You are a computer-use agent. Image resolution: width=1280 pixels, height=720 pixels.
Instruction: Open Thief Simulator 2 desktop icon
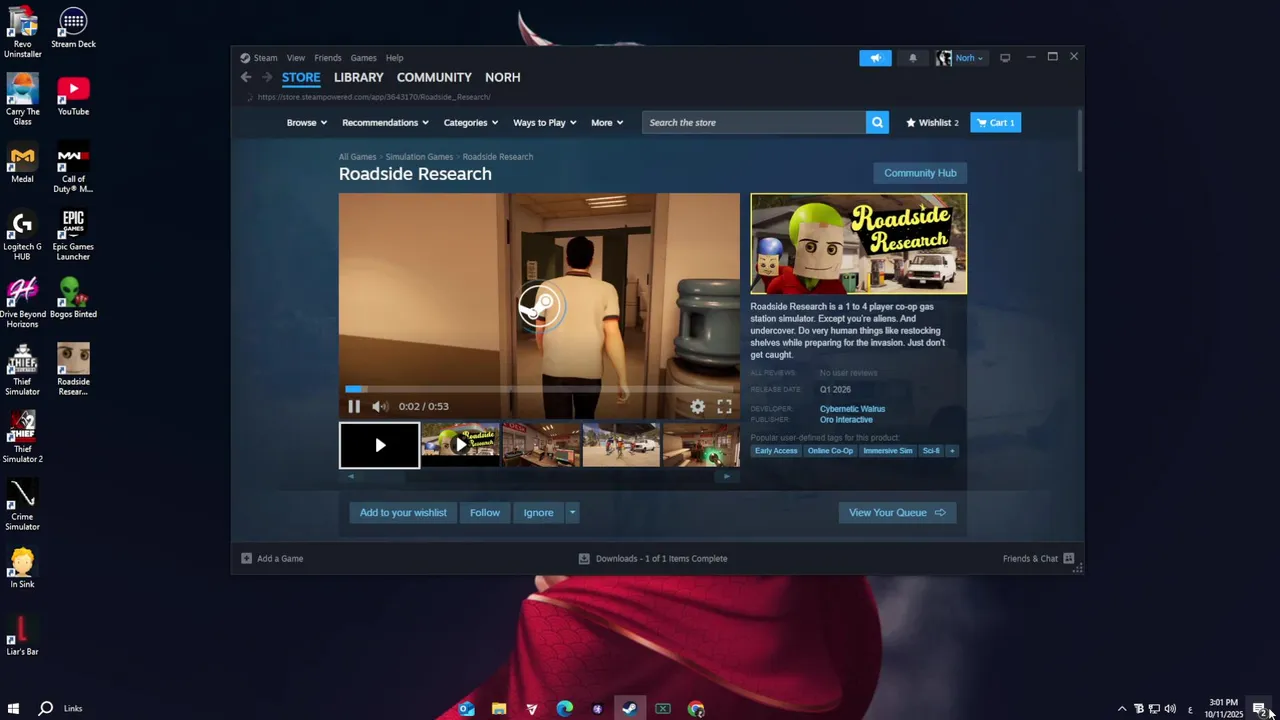(x=22, y=437)
